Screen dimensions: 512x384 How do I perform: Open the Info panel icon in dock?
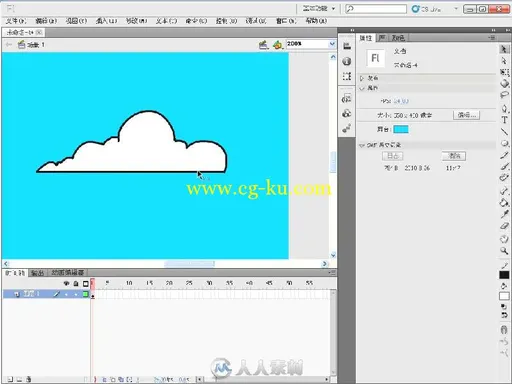[347, 61]
